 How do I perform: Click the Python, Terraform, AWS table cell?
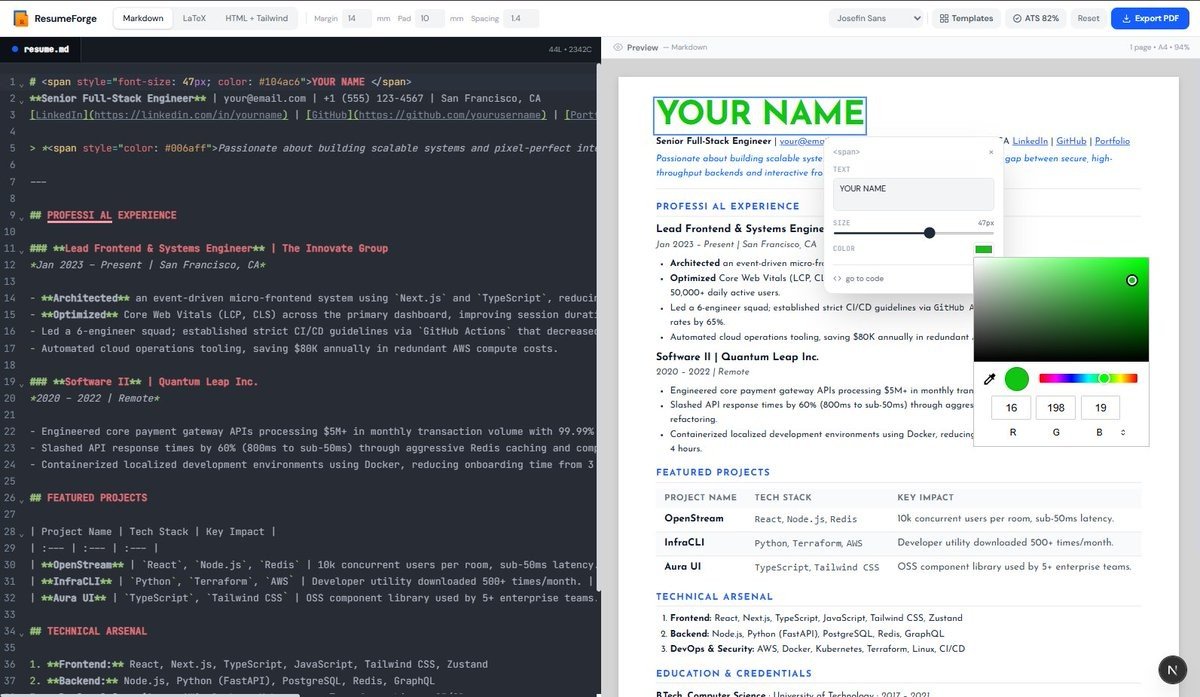(808, 543)
